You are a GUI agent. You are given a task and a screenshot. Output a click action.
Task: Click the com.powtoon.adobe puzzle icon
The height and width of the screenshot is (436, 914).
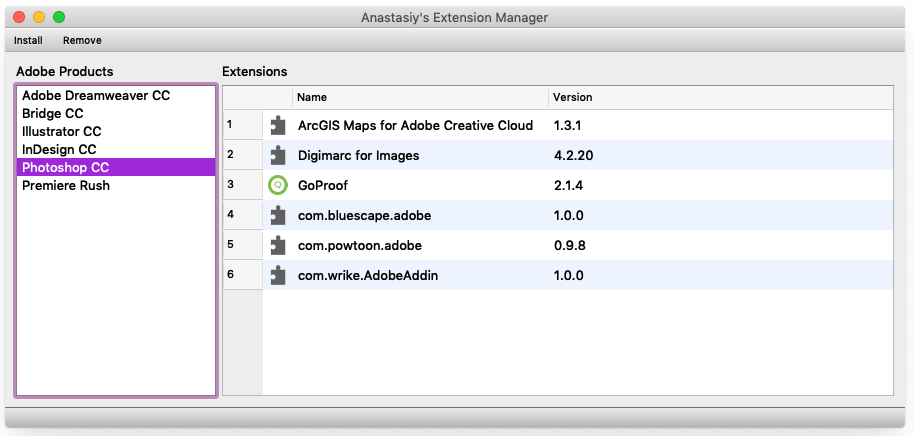coord(278,245)
